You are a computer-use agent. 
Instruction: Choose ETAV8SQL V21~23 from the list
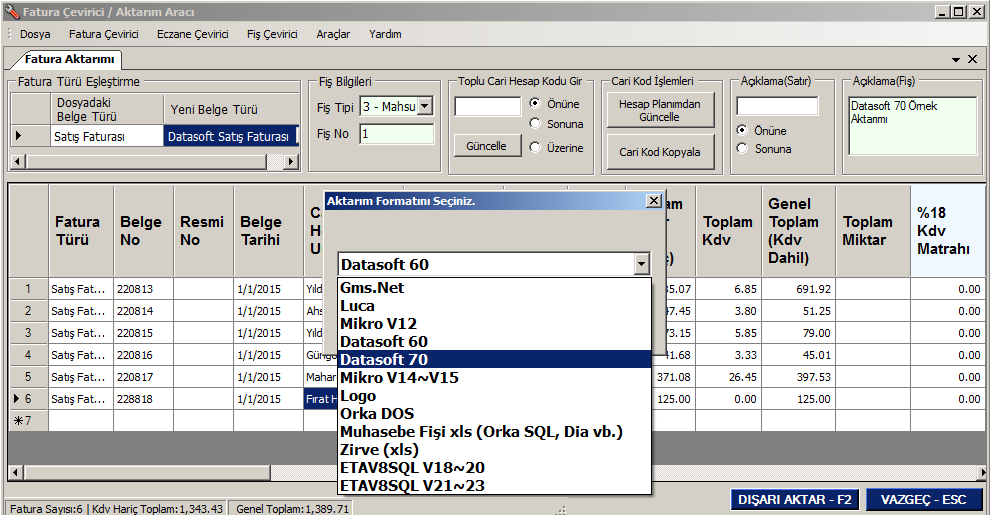tap(494, 485)
